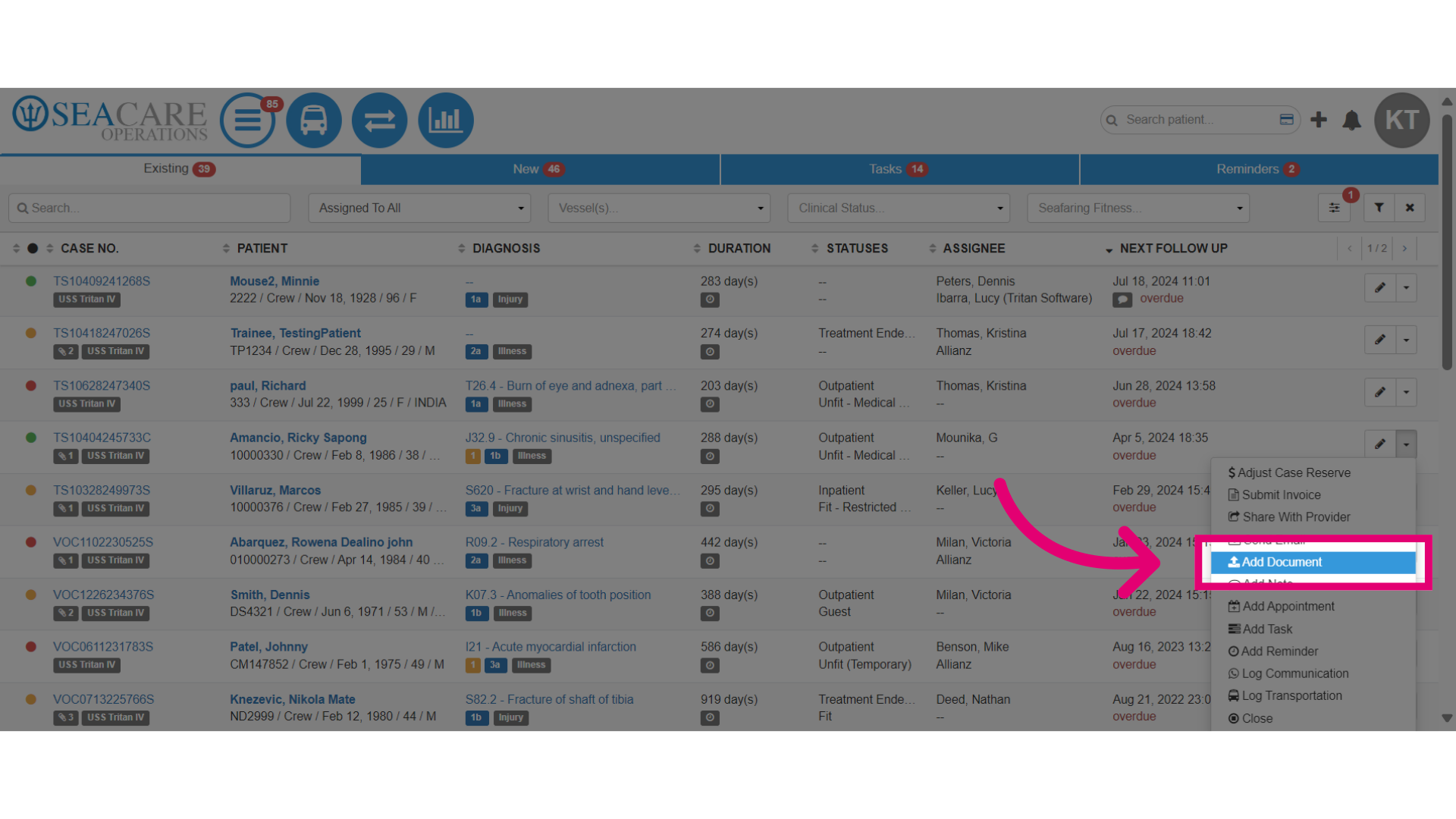
Task: Edit Trainee TestingPatient case with pencil icon
Action: tap(1380, 340)
